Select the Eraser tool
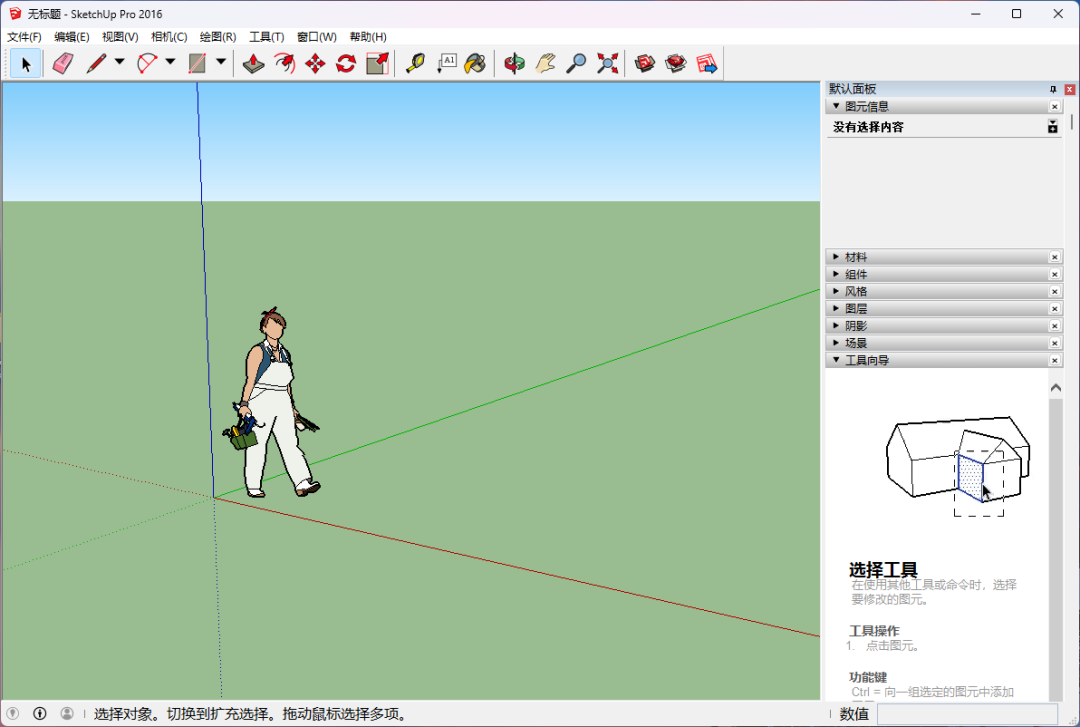This screenshot has height=727, width=1080. tap(63, 64)
